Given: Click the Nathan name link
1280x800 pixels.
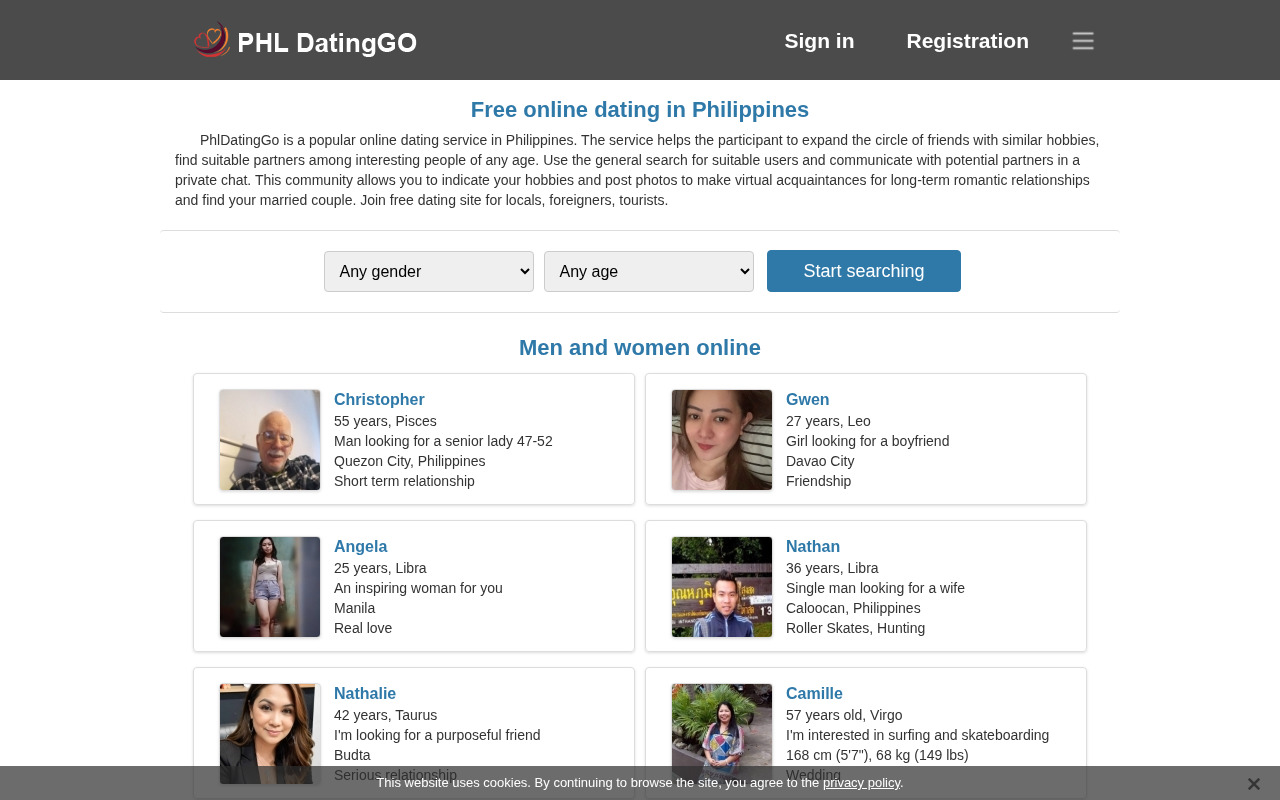Looking at the screenshot, I should point(813,547).
